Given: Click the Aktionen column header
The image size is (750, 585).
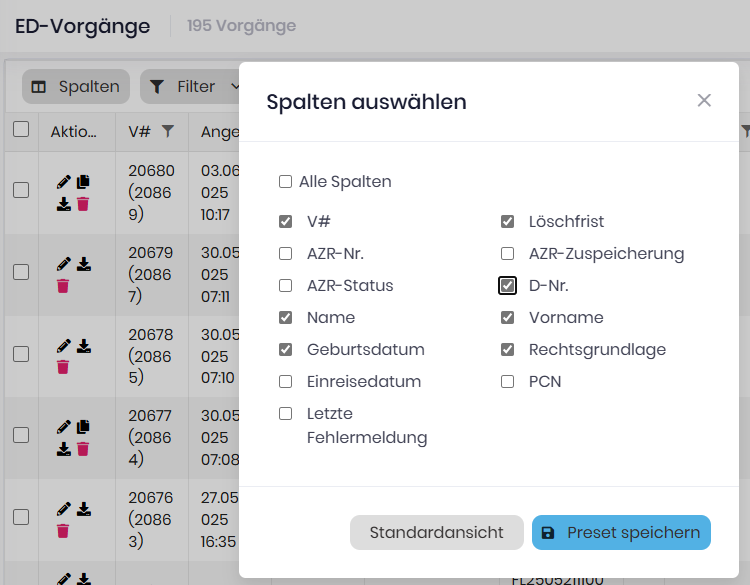Looking at the screenshot, I should point(73,131).
